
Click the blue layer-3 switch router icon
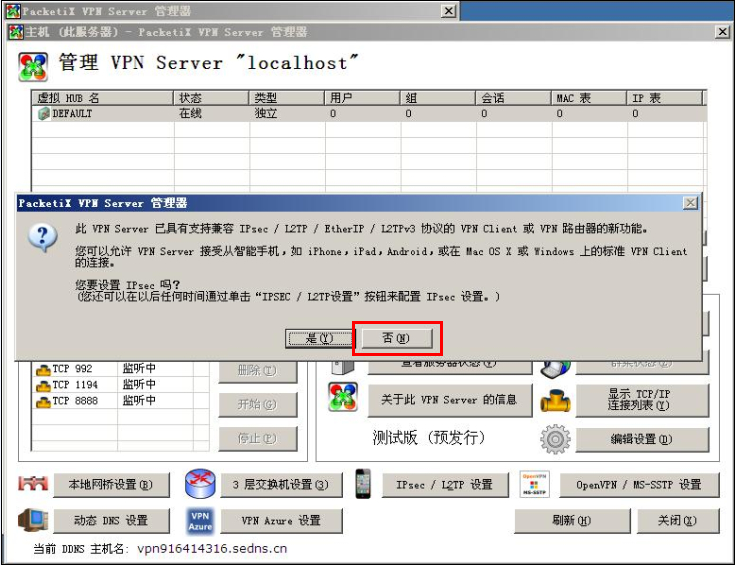coord(200,483)
